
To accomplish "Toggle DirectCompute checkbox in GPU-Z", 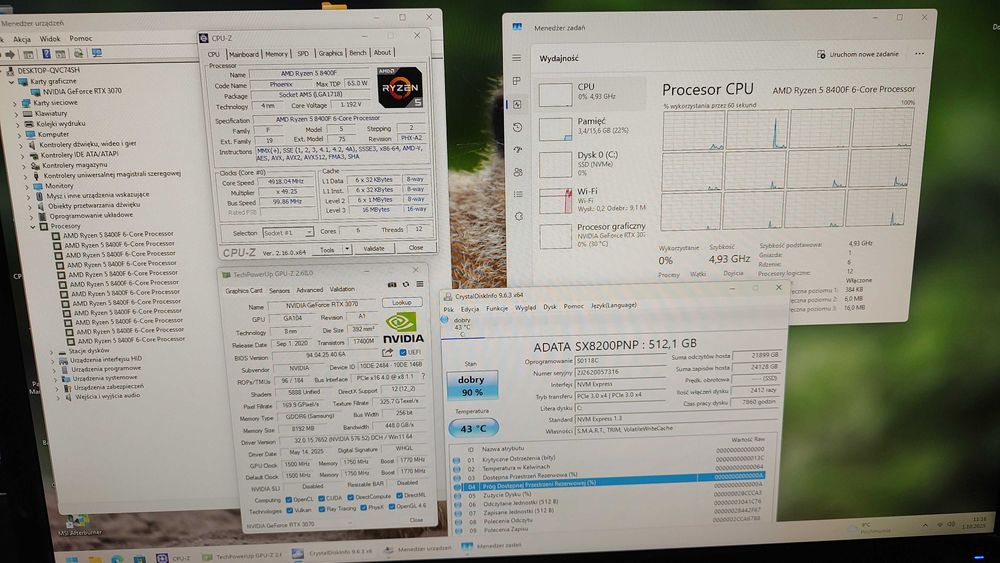I will coord(350,497).
